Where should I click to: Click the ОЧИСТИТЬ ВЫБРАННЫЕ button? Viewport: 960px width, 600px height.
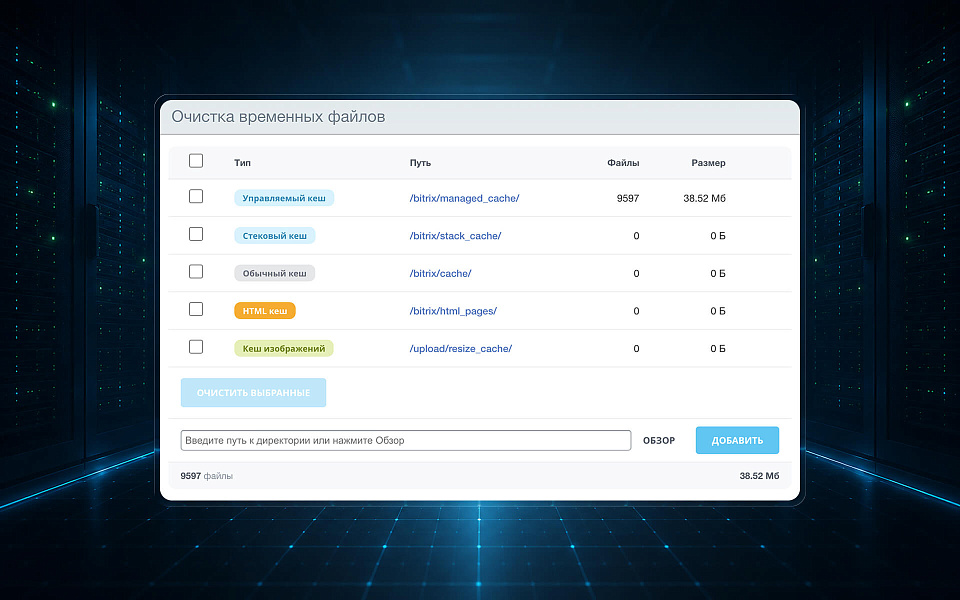253,392
